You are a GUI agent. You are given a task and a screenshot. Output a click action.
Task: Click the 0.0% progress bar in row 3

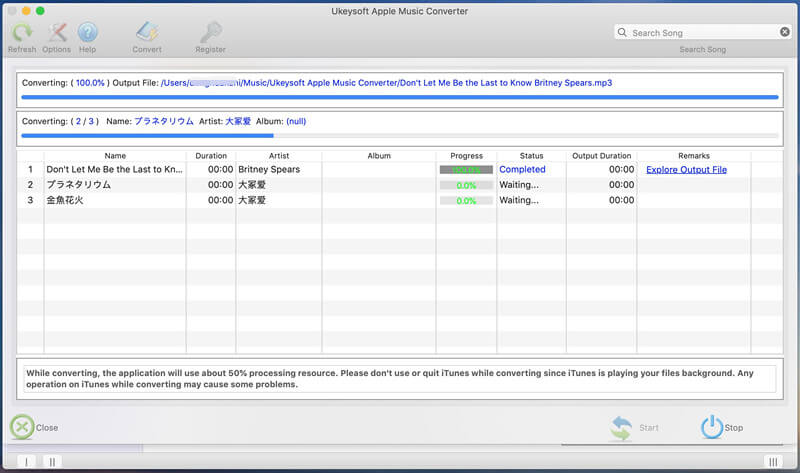(466, 201)
